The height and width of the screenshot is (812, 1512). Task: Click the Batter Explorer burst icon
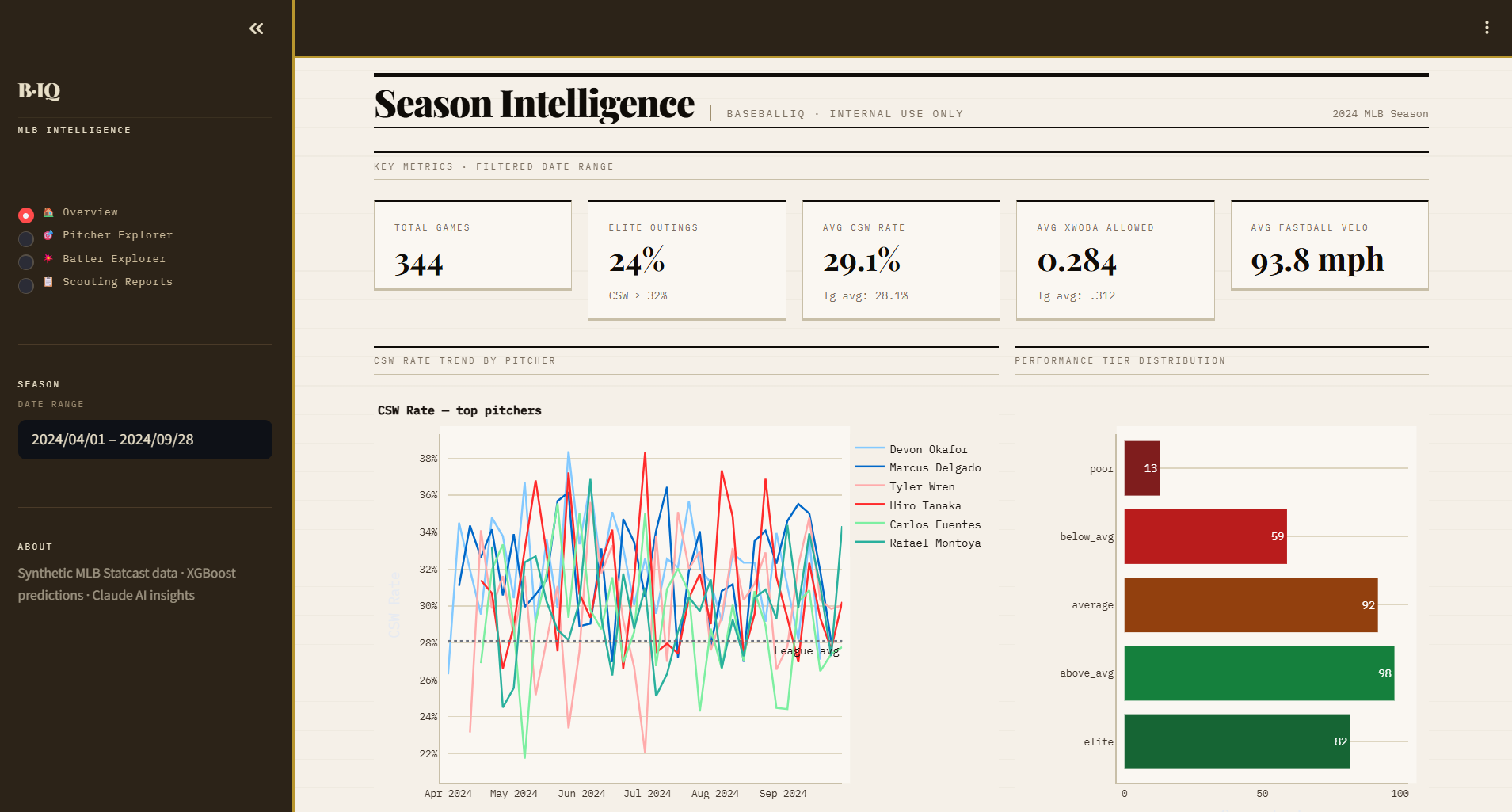click(48, 259)
